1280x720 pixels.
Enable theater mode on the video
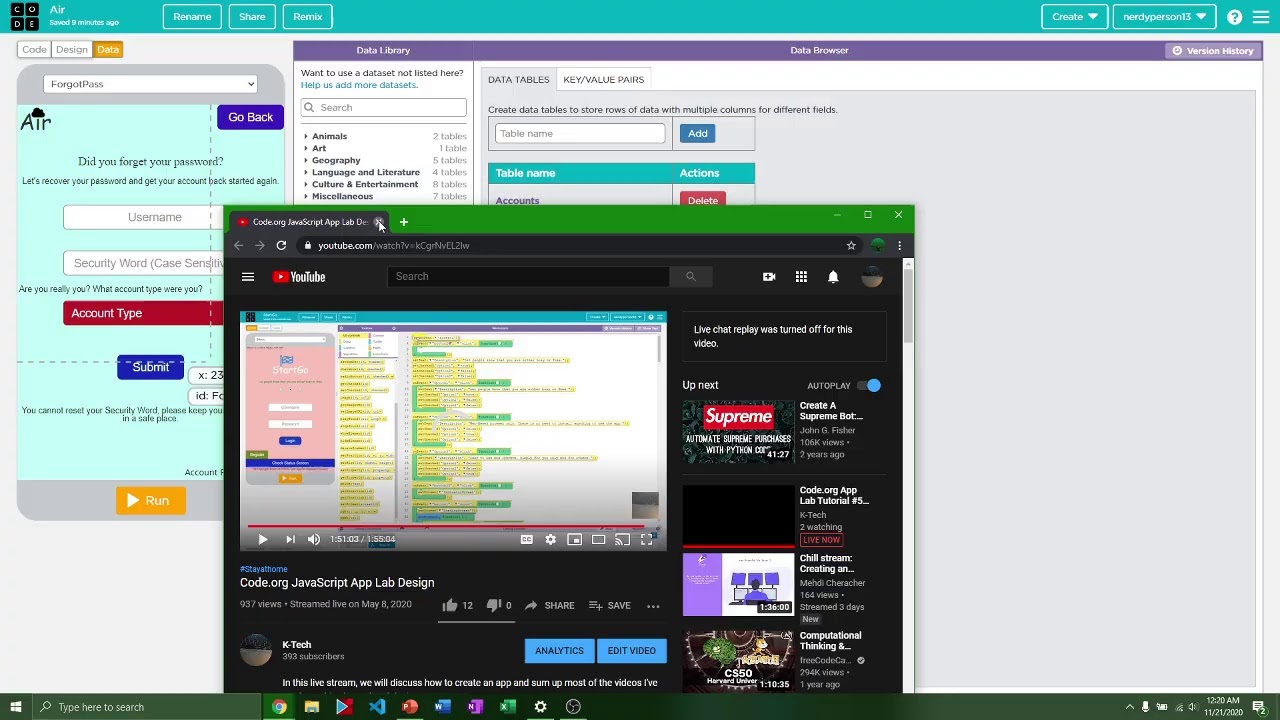click(x=598, y=540)
